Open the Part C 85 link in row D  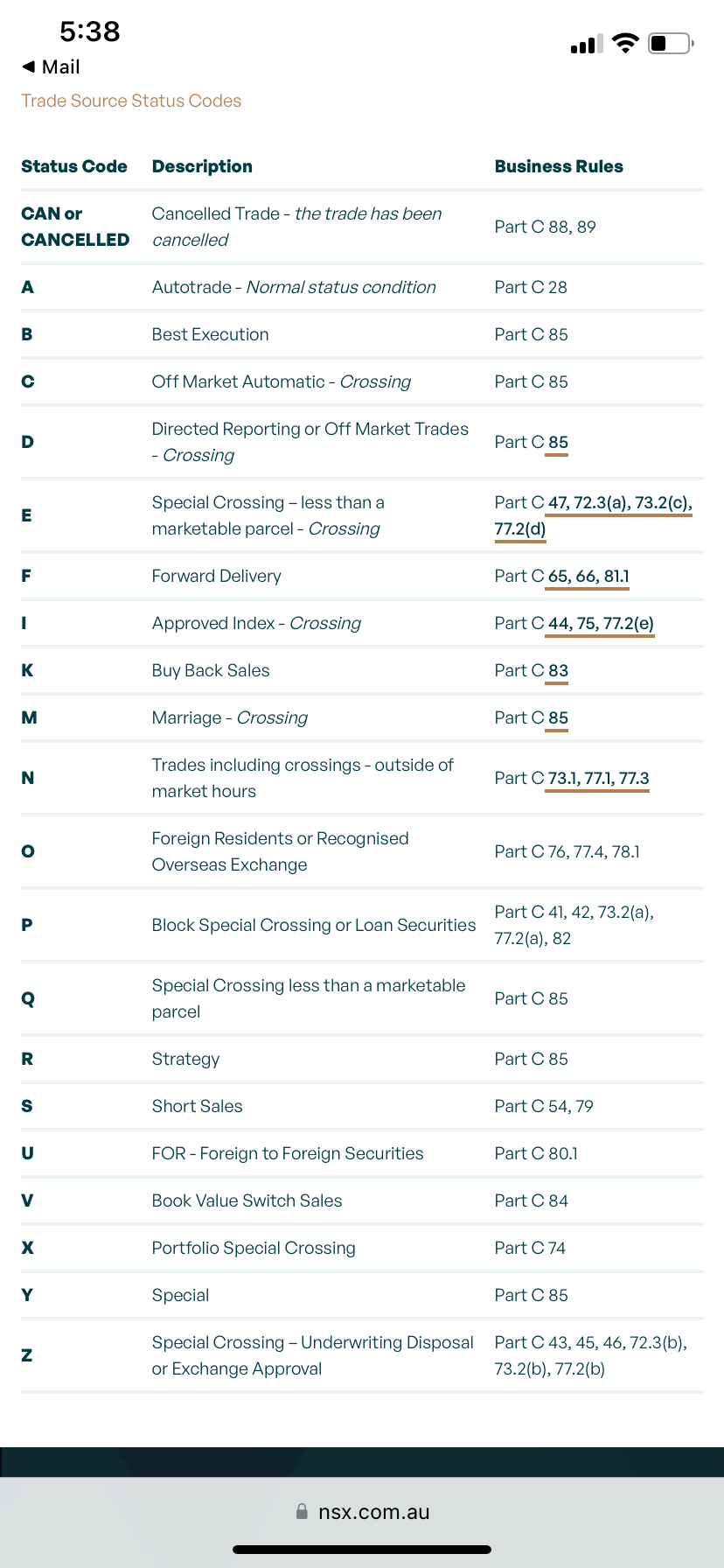[558, 442]
